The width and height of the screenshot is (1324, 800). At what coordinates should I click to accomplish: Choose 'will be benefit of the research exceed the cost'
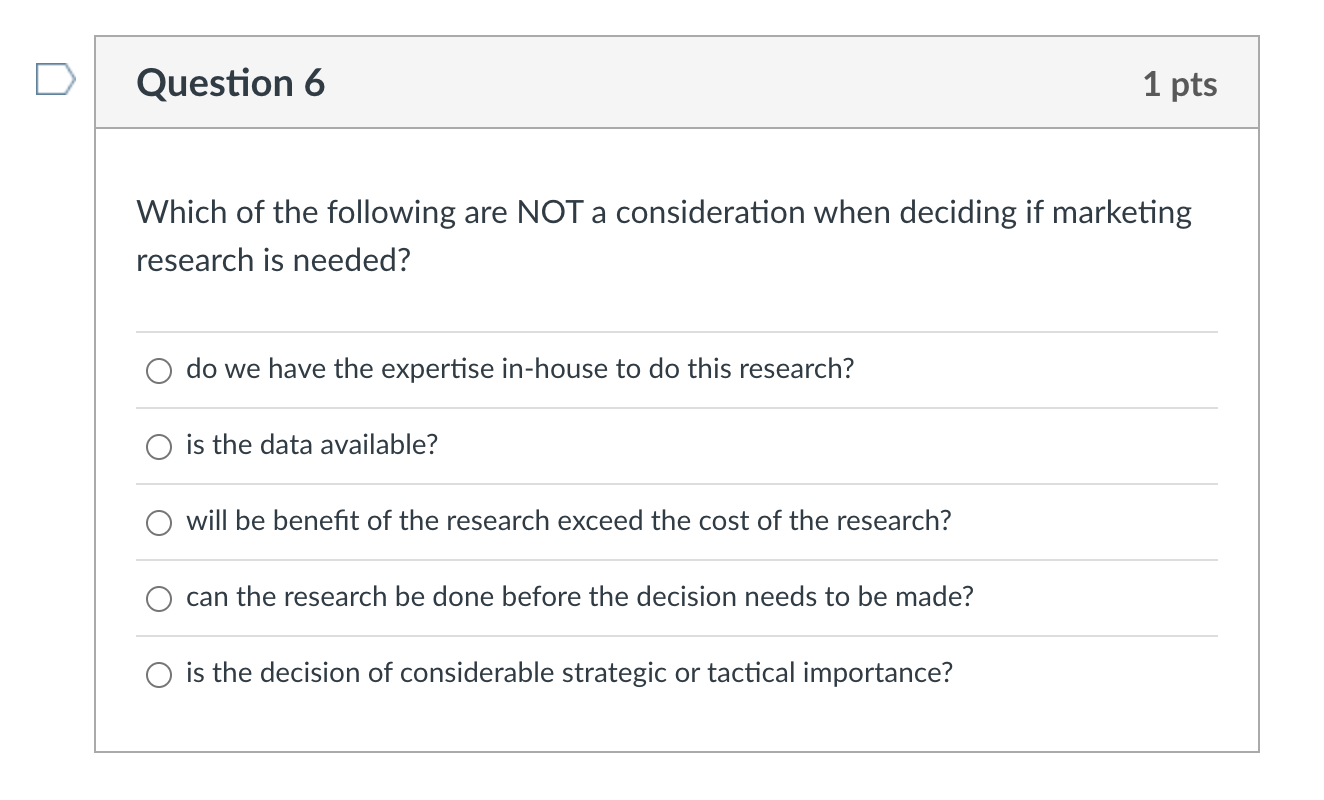(569, 521)
